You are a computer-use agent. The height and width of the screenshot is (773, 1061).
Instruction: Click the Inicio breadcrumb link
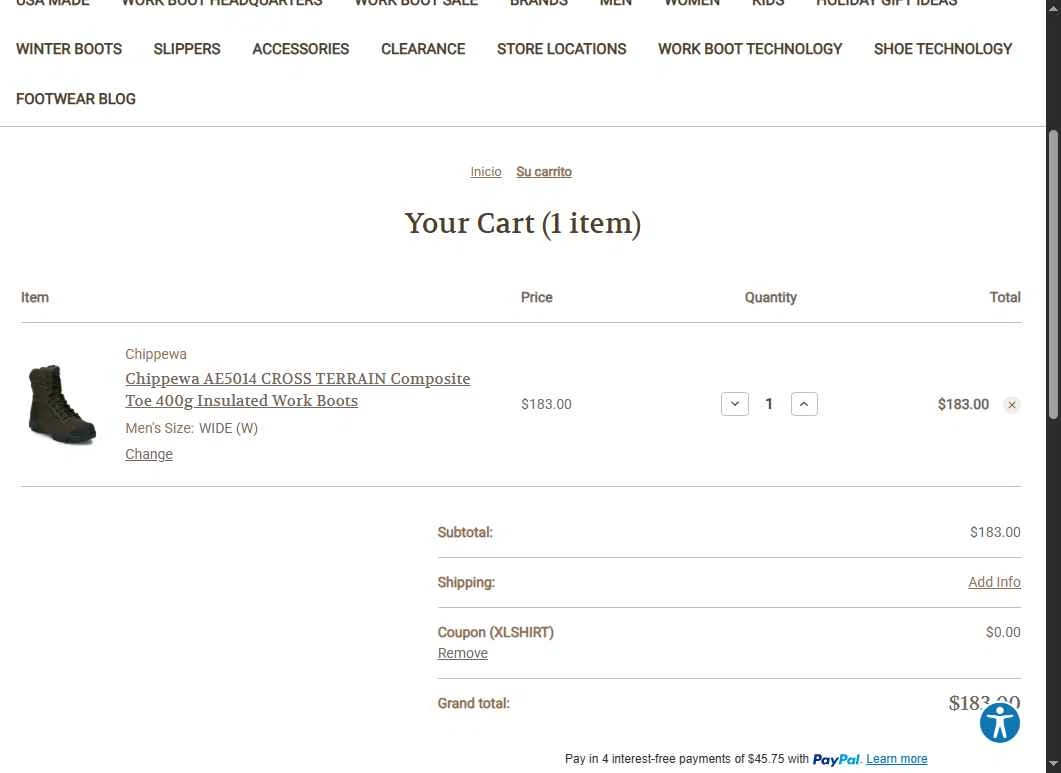pos(486,172)
